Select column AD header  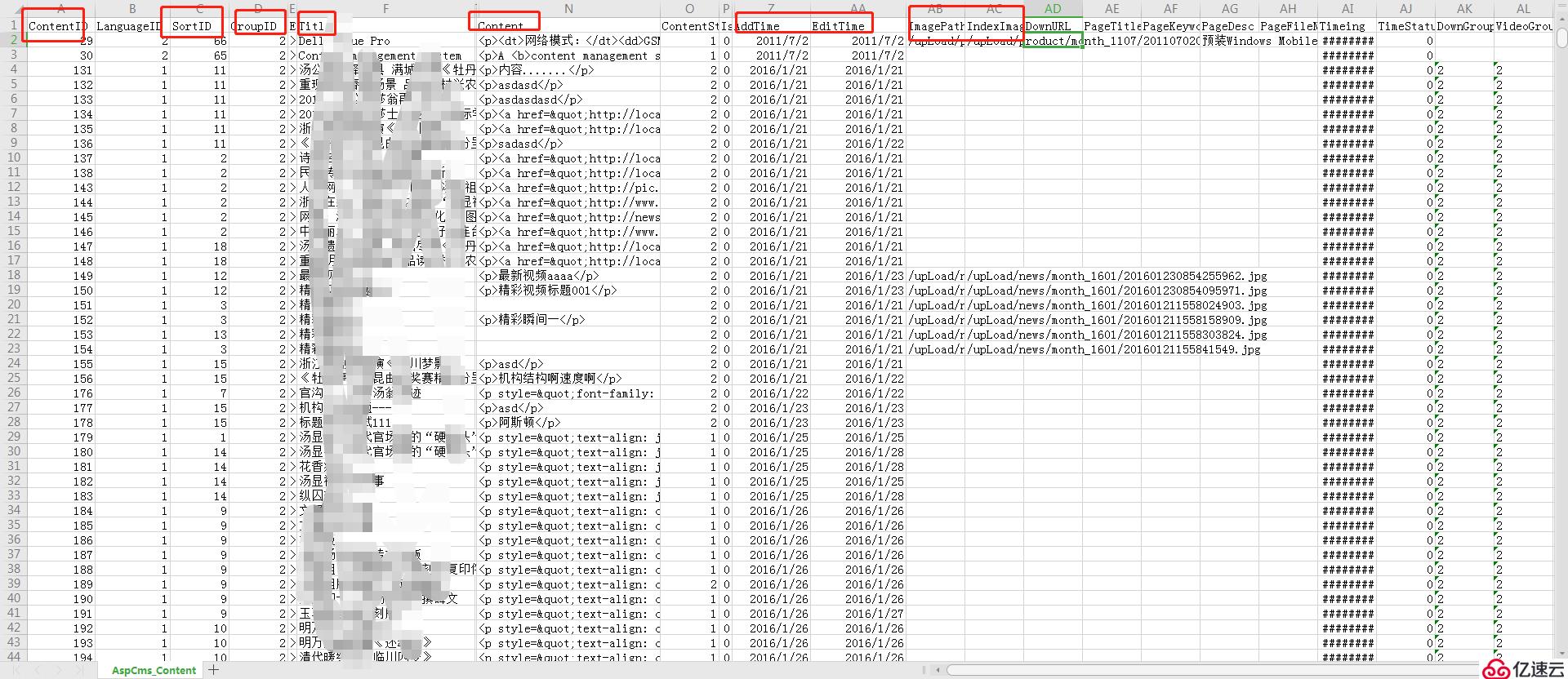pyautogui.click(x=1053, y=9)
